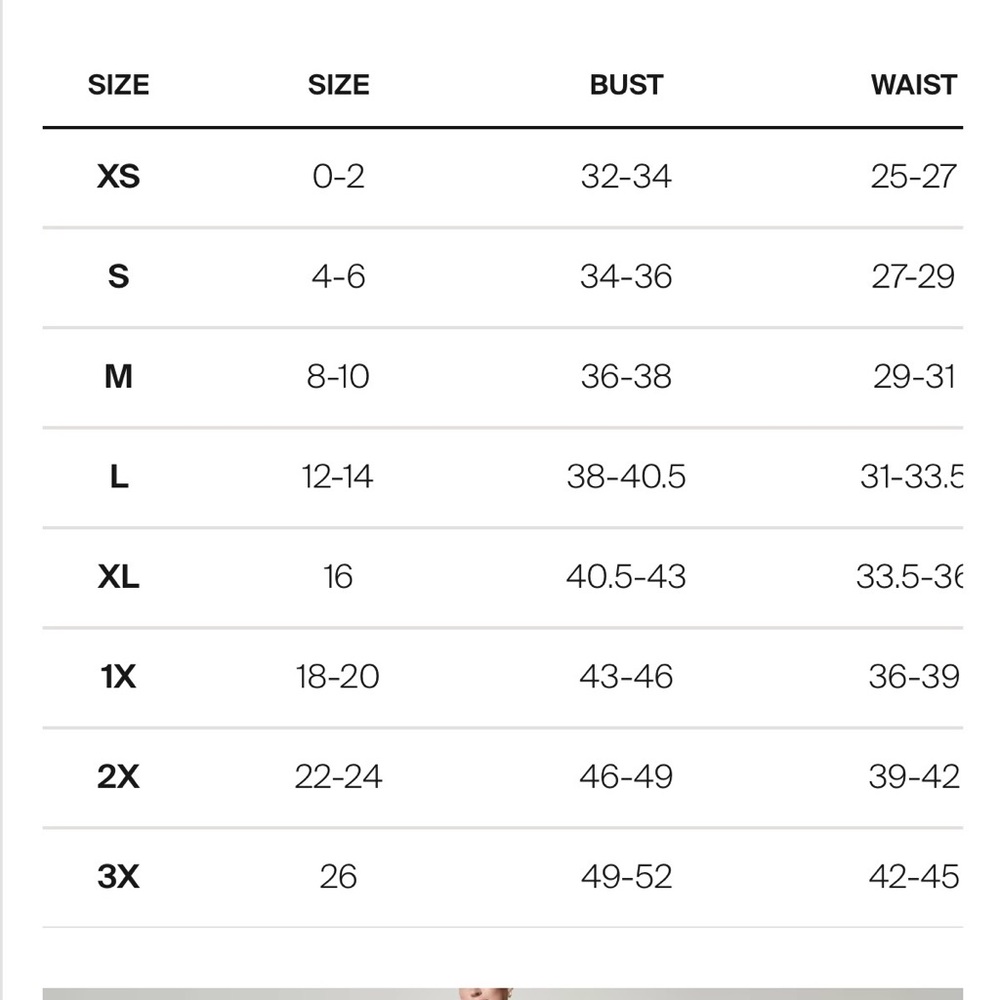Click the 1X size row label
Viewport: 1000px width, 1000px height.
tap(118, 676)
